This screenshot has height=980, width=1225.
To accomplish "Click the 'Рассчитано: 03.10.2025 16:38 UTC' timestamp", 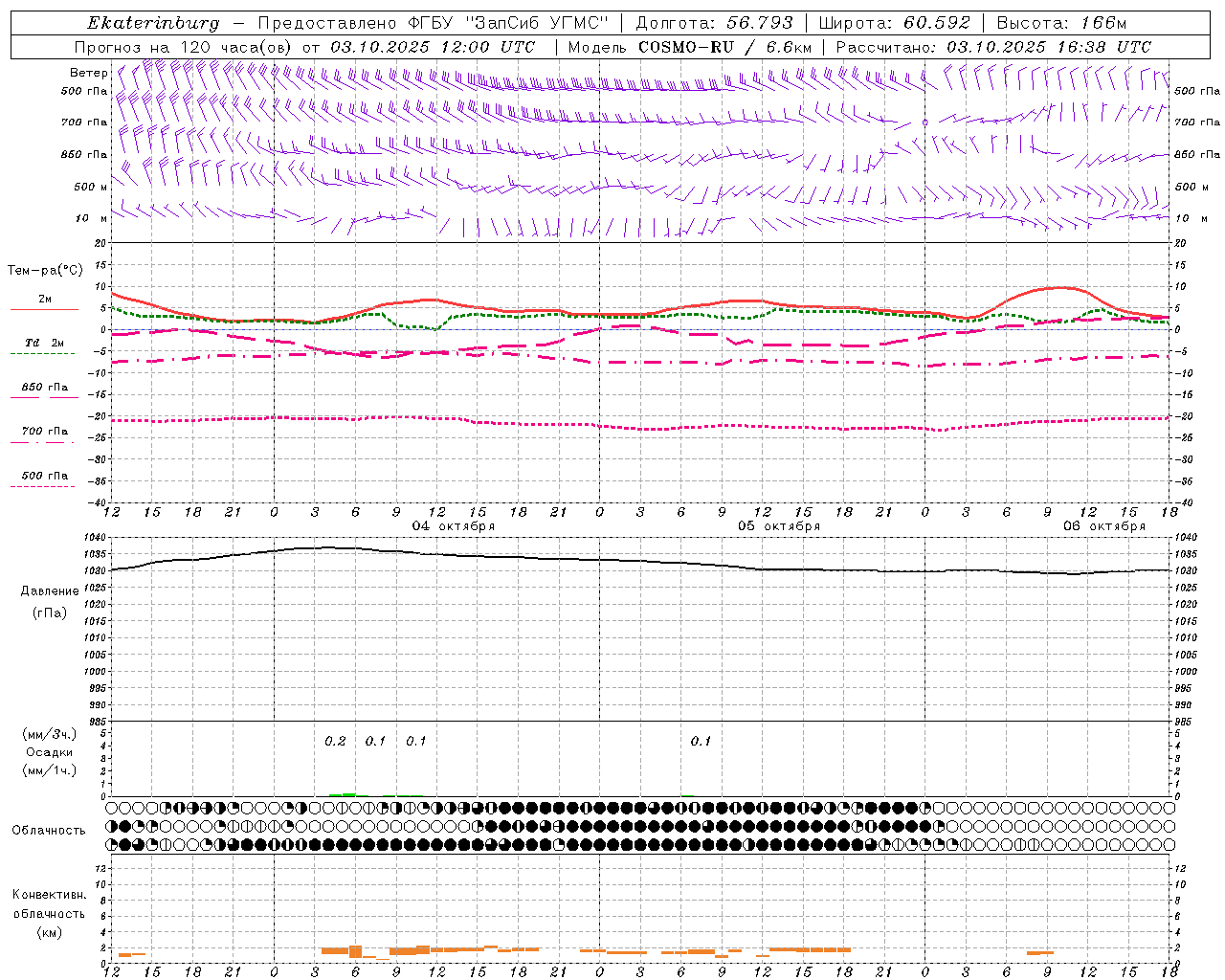I will (993, 47).
